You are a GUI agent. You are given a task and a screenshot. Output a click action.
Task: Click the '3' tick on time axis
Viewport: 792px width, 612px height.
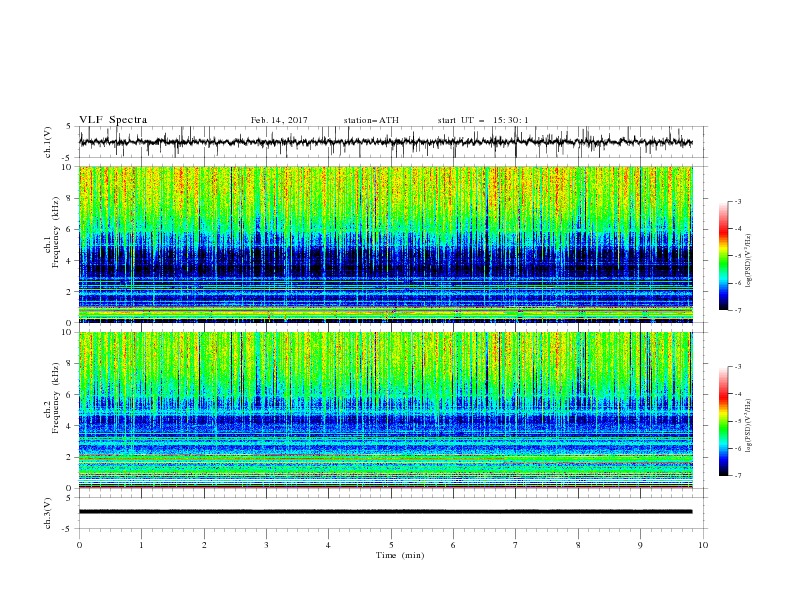tap(266, 545)
